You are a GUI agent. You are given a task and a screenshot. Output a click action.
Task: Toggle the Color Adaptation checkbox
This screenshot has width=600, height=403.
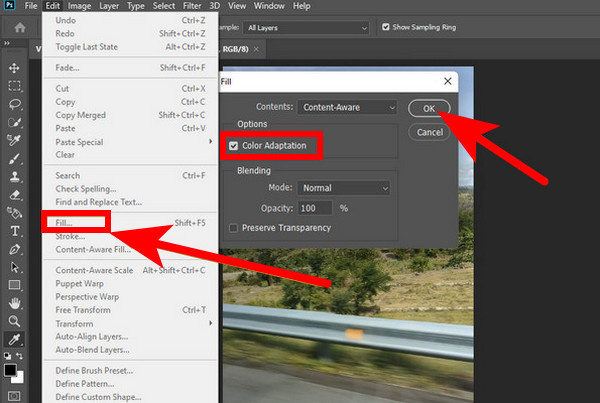pos(234,146)
